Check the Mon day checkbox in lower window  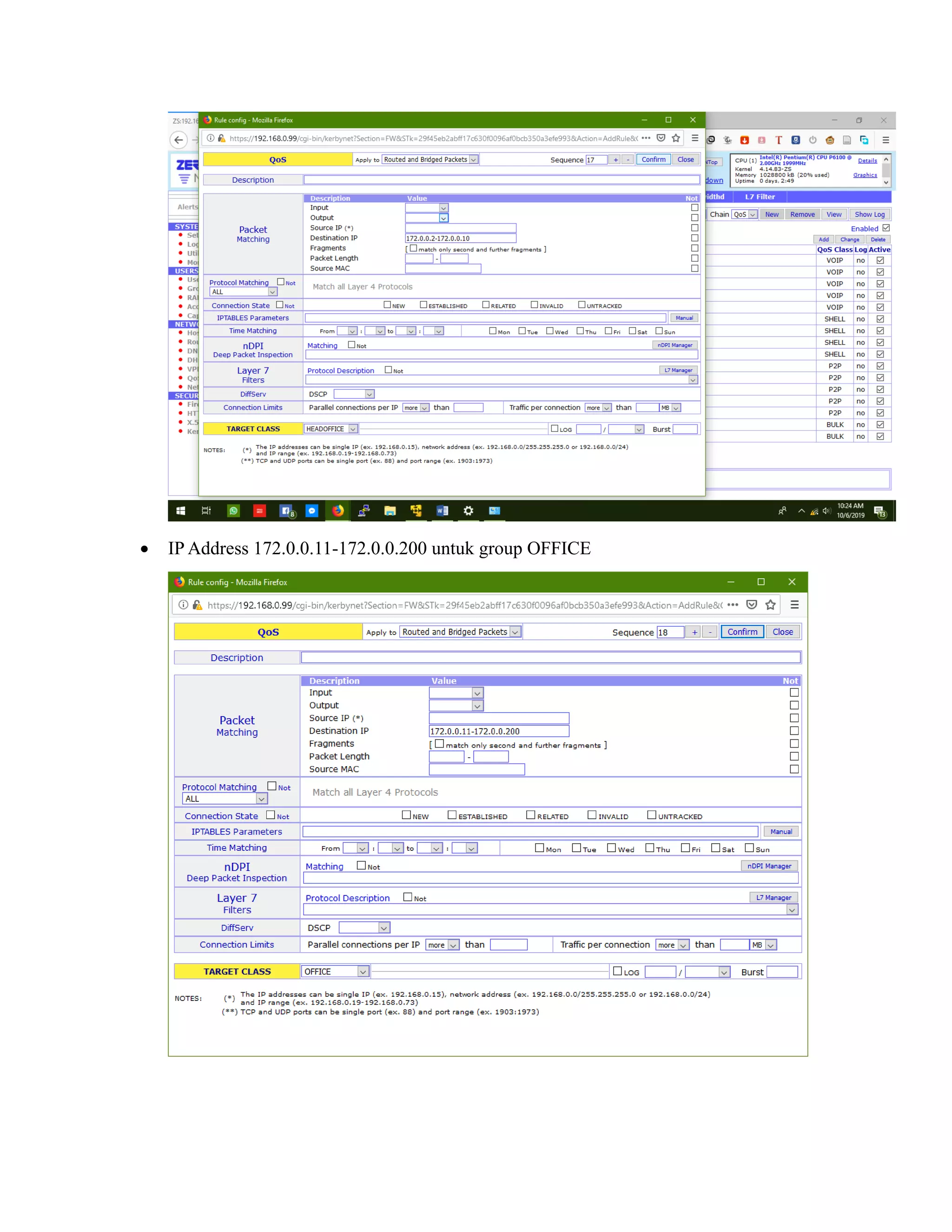[x=539, y=847]
